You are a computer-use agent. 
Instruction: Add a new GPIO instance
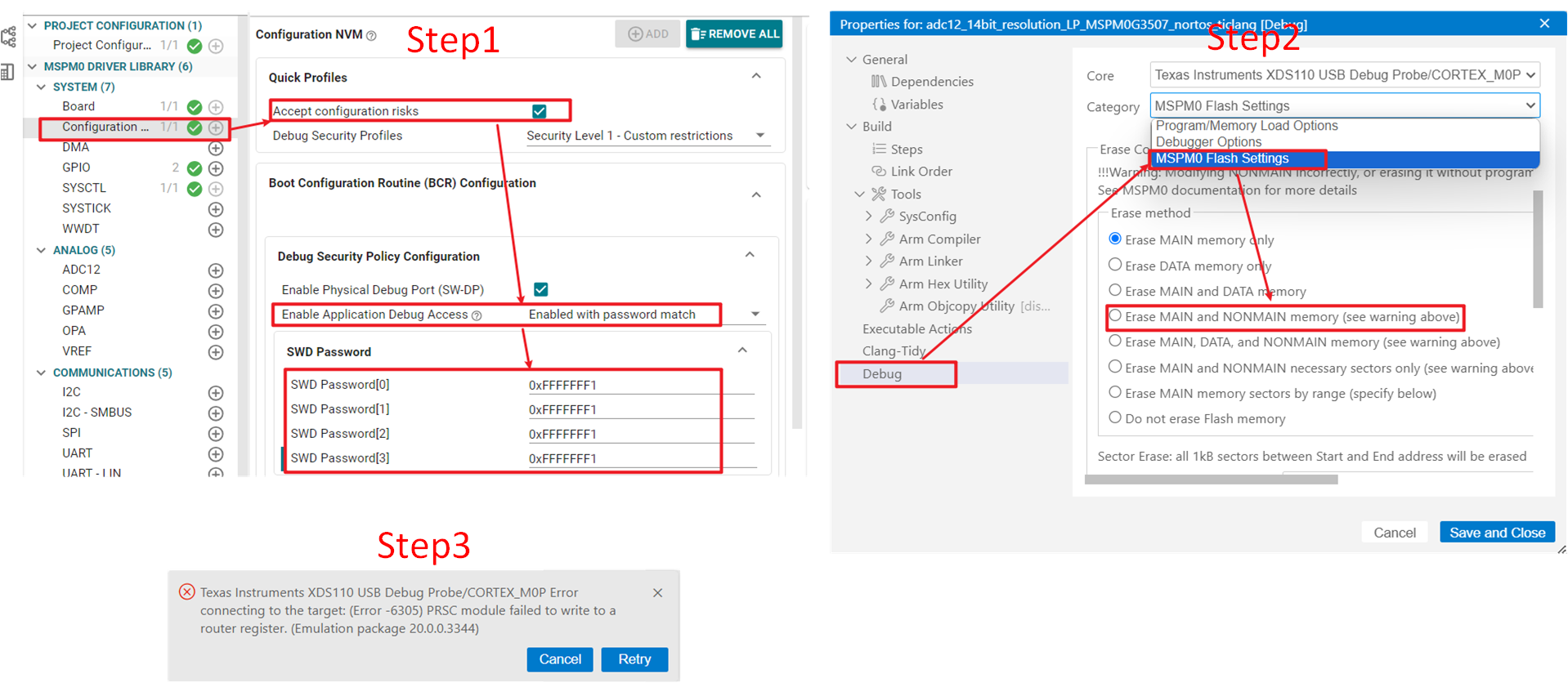click(216, 168)
